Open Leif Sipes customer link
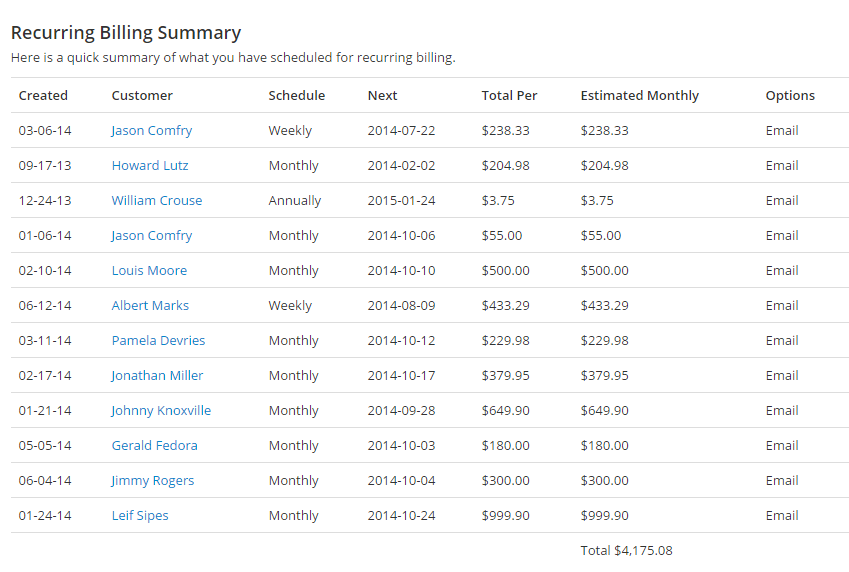 point(140,515)
